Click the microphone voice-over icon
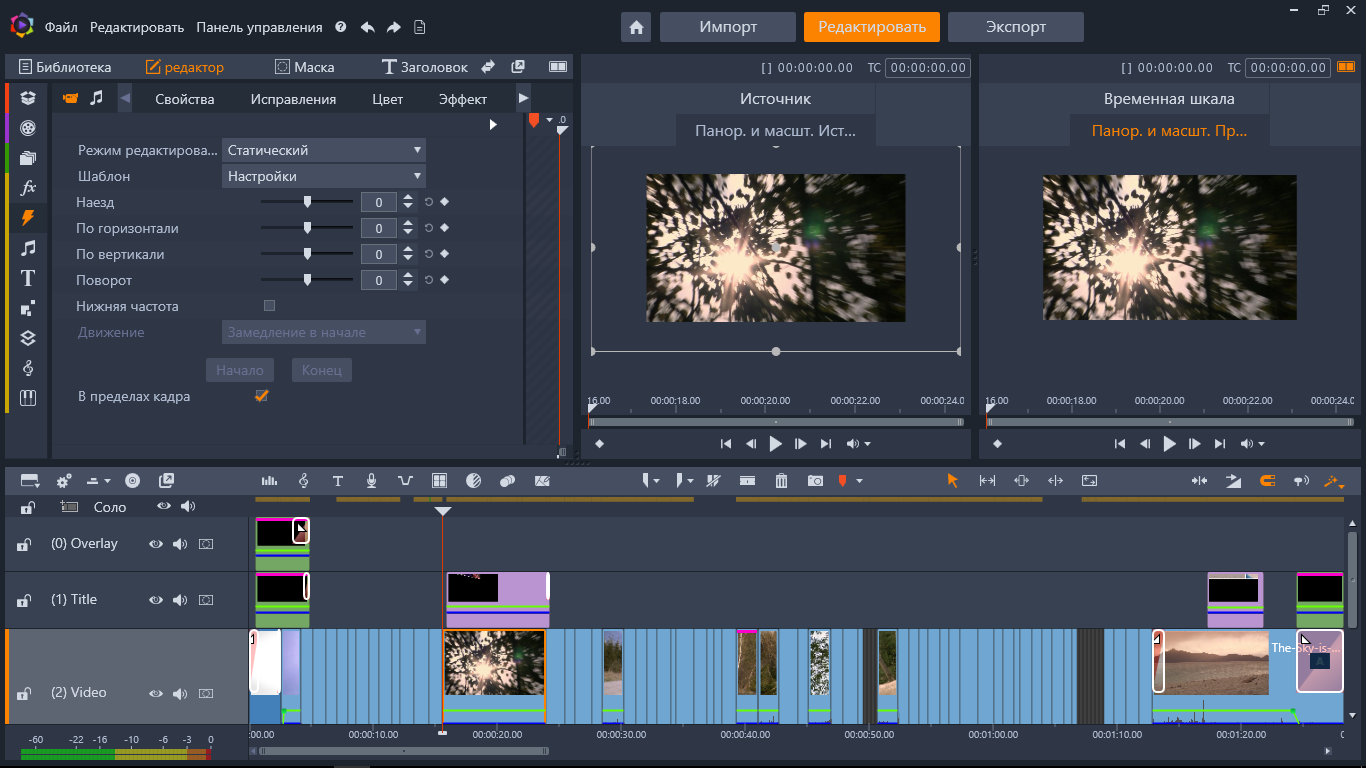1366x768 pixels. pos(371,481)
